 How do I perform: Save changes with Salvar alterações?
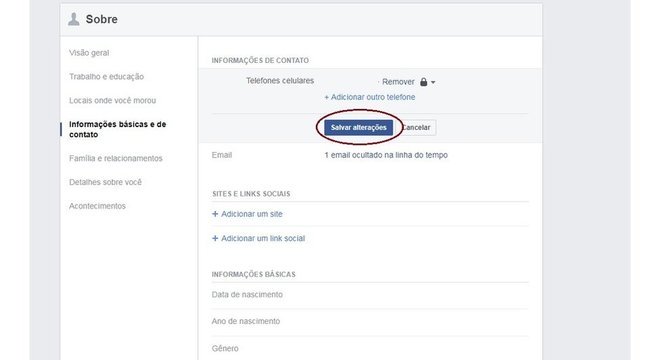click(359, 128)
